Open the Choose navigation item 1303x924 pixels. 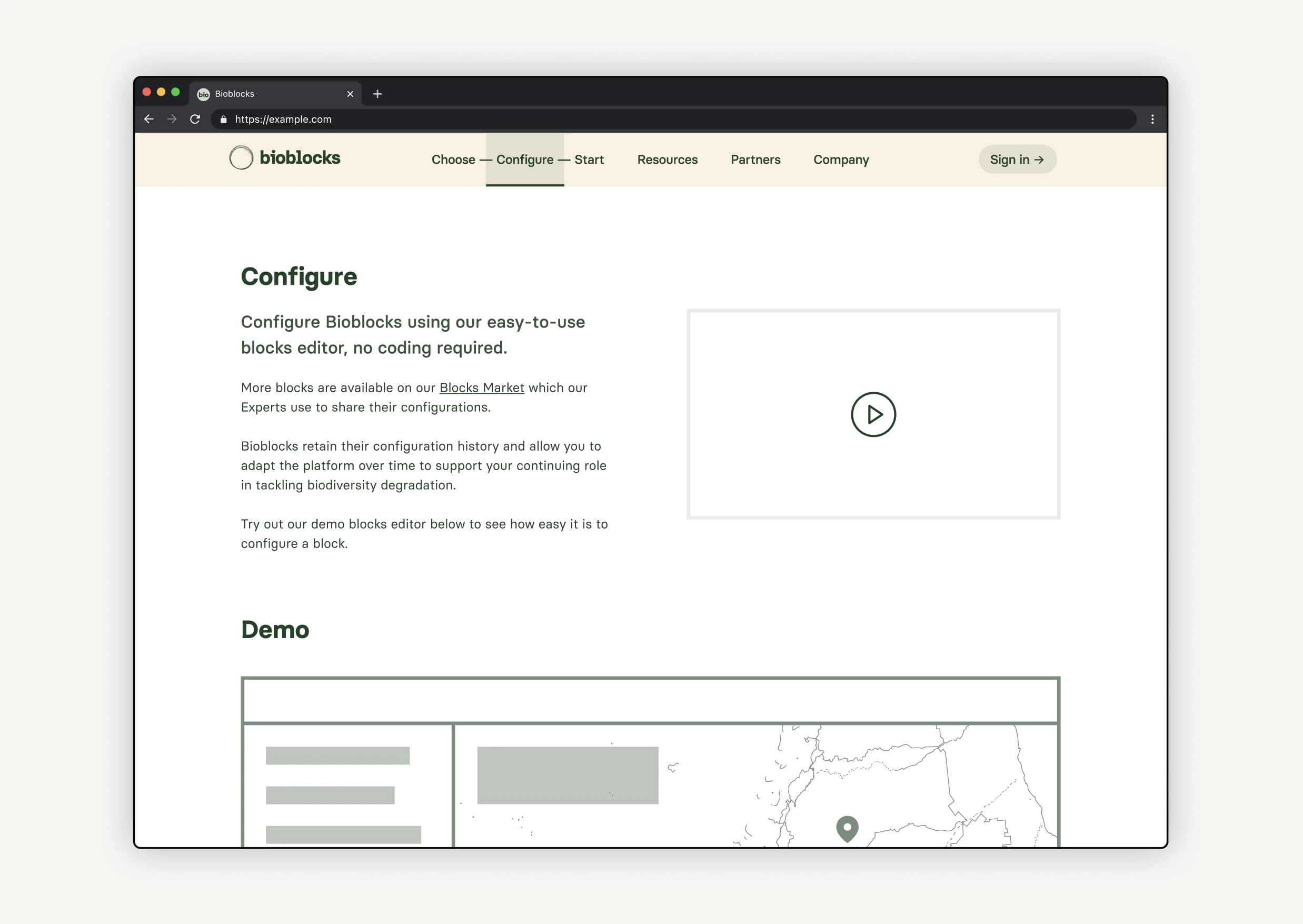(x=453, y=160)
